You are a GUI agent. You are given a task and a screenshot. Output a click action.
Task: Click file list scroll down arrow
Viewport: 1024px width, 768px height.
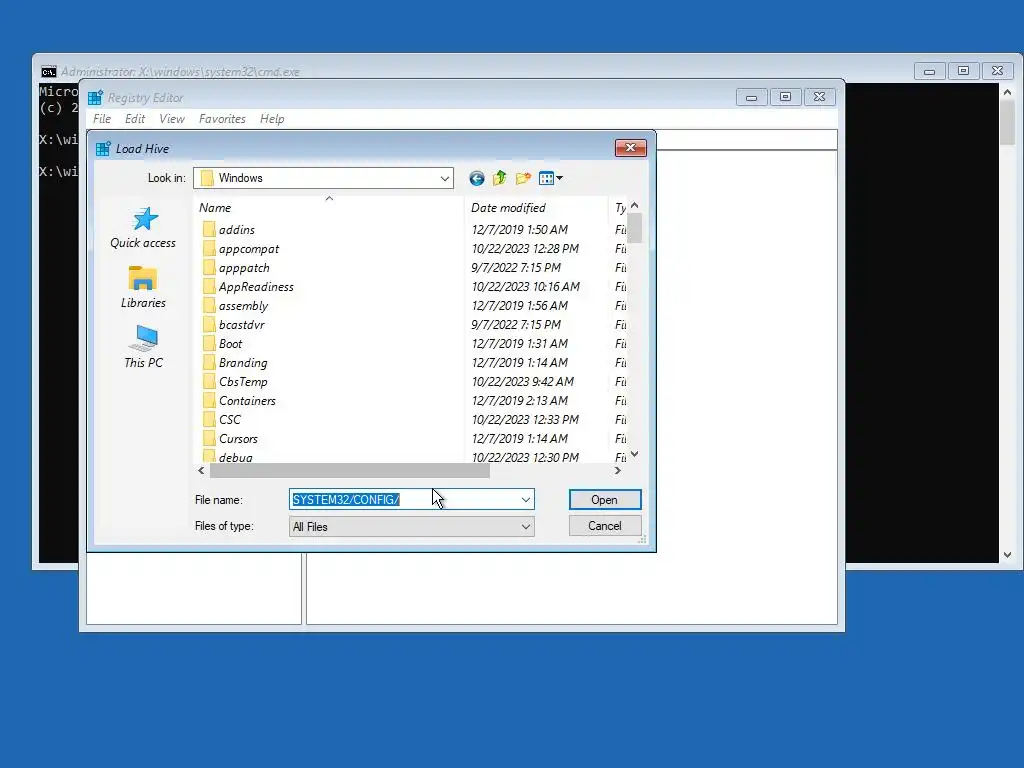click(x=634, y=455)
